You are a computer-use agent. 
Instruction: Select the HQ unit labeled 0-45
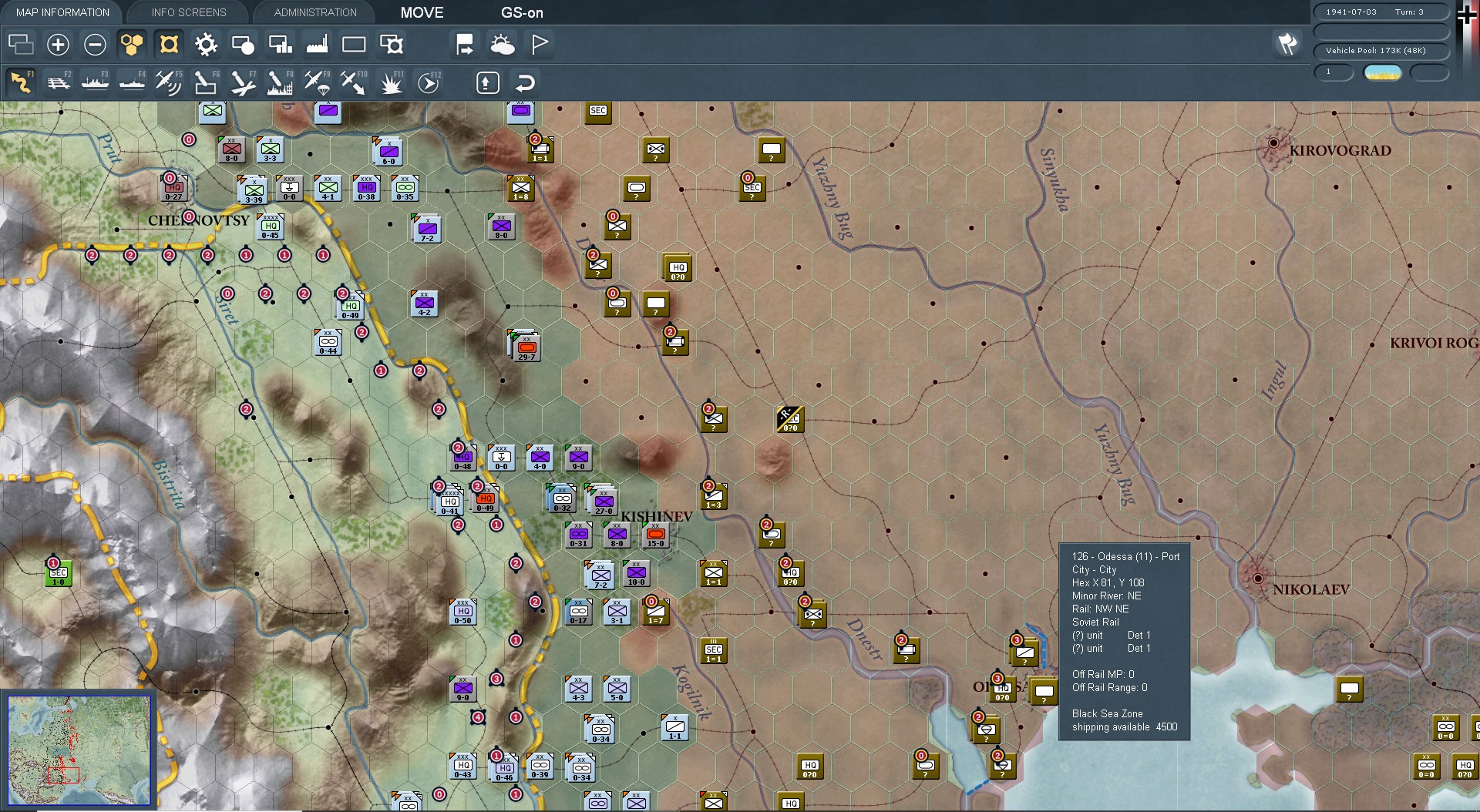[271, 226]
